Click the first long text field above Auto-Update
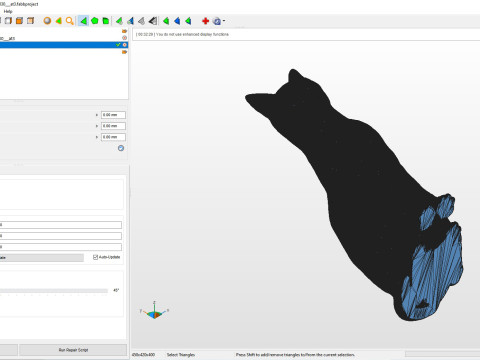This screenshot has width=480, height=360. tap(61, 225)
